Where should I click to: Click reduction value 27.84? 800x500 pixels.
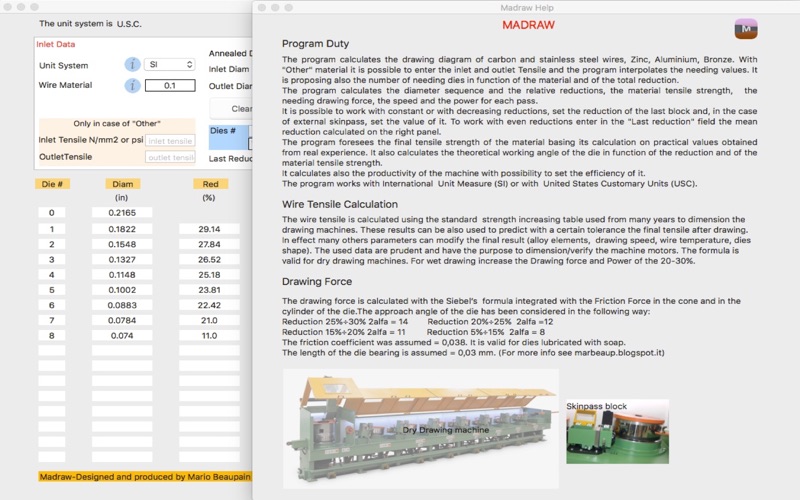[x=209, y=244]
